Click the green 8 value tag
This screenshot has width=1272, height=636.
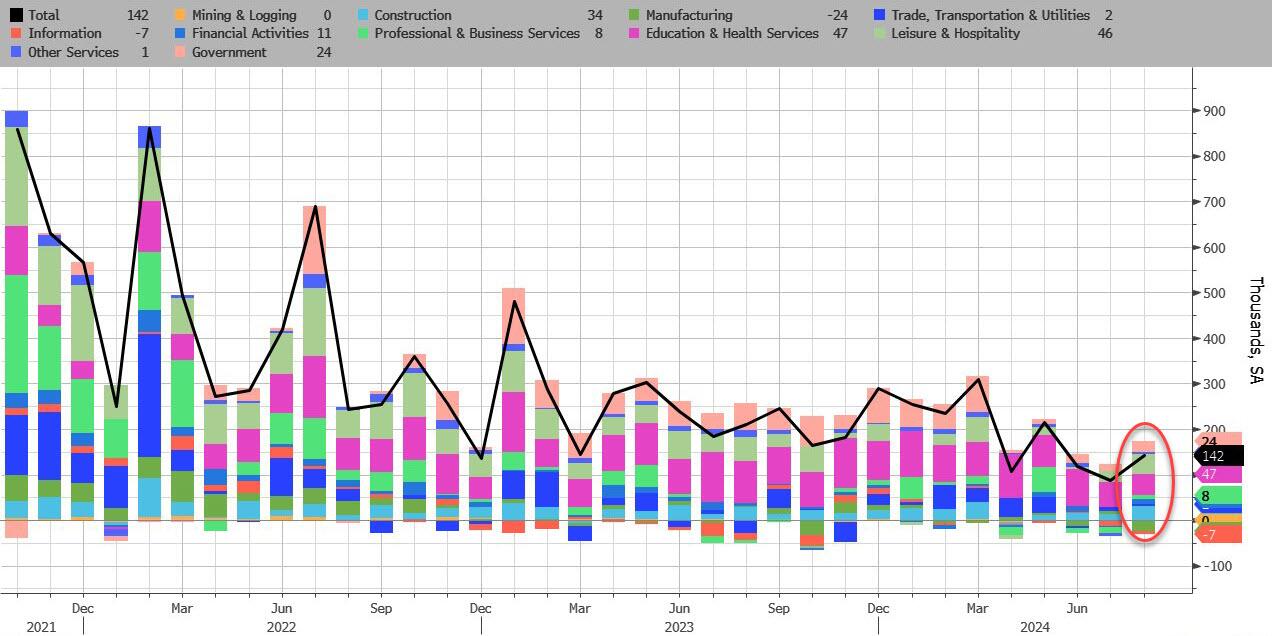click(x=1217, y=496)
